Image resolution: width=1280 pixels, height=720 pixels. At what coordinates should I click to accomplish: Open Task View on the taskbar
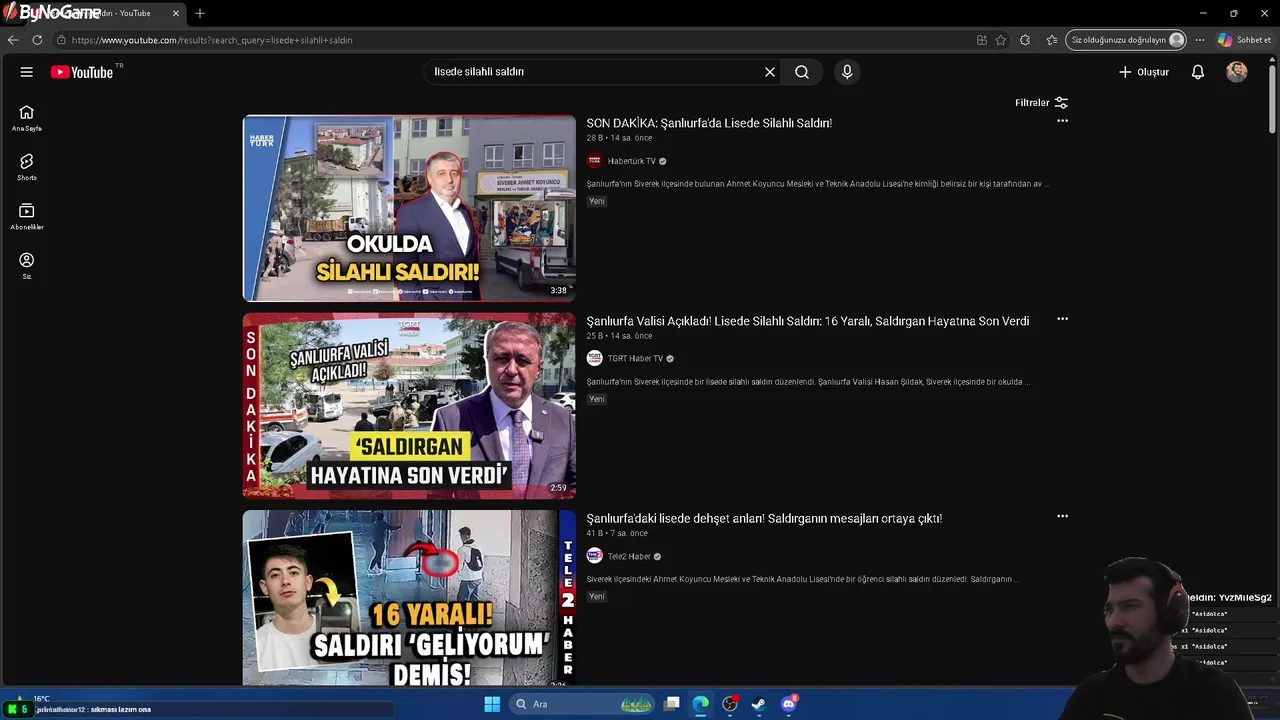click(672, 704)
